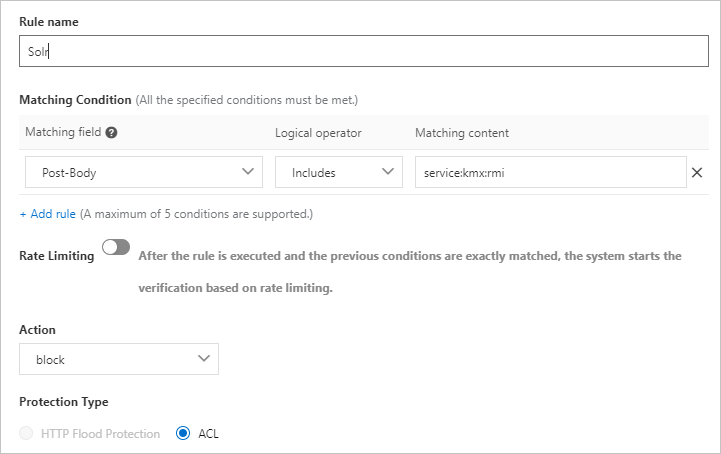The image size is (721, 454).
Task: Click the Rate Limiting label
Action: pos(56,256)
